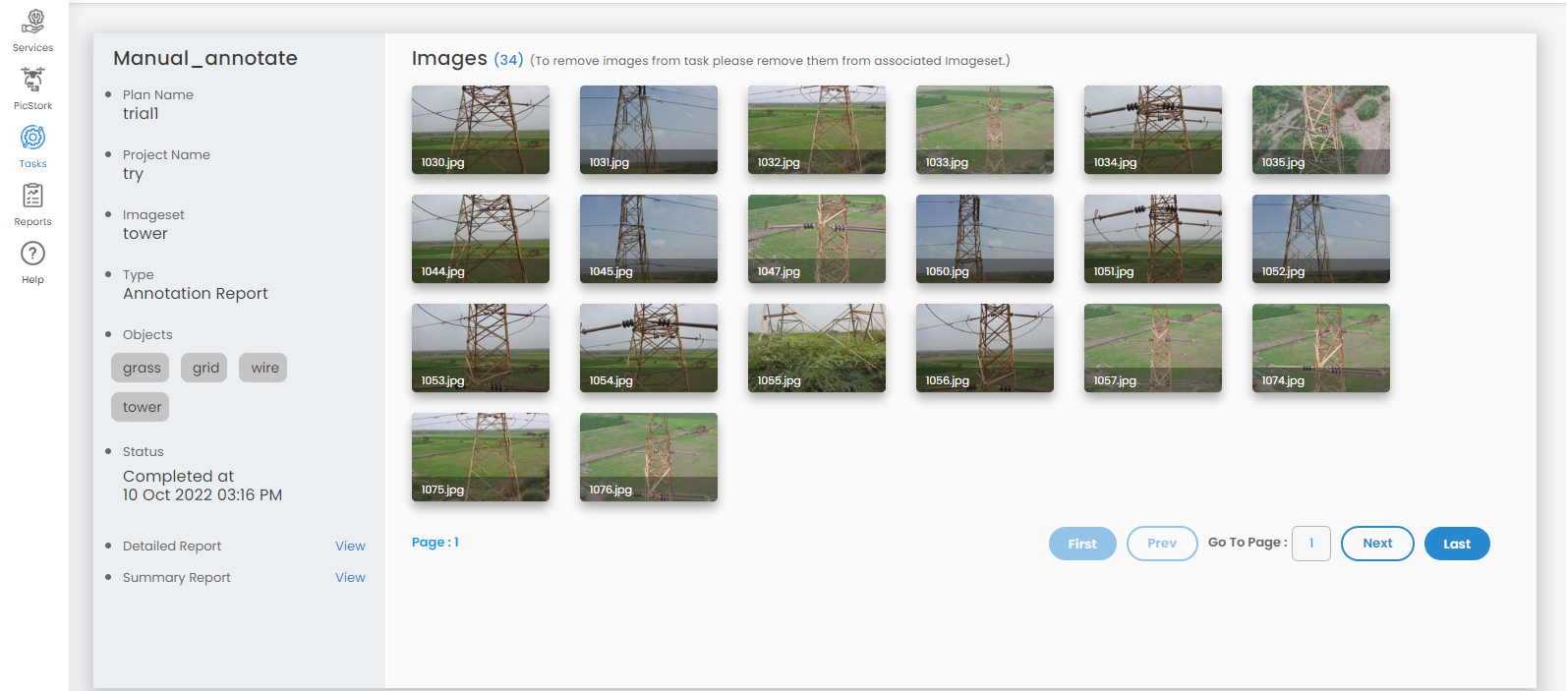This screenshot has height=691, width=1568.
Task: Open thumbnail 1032.jpg
Action: click(x=817, y=130)
